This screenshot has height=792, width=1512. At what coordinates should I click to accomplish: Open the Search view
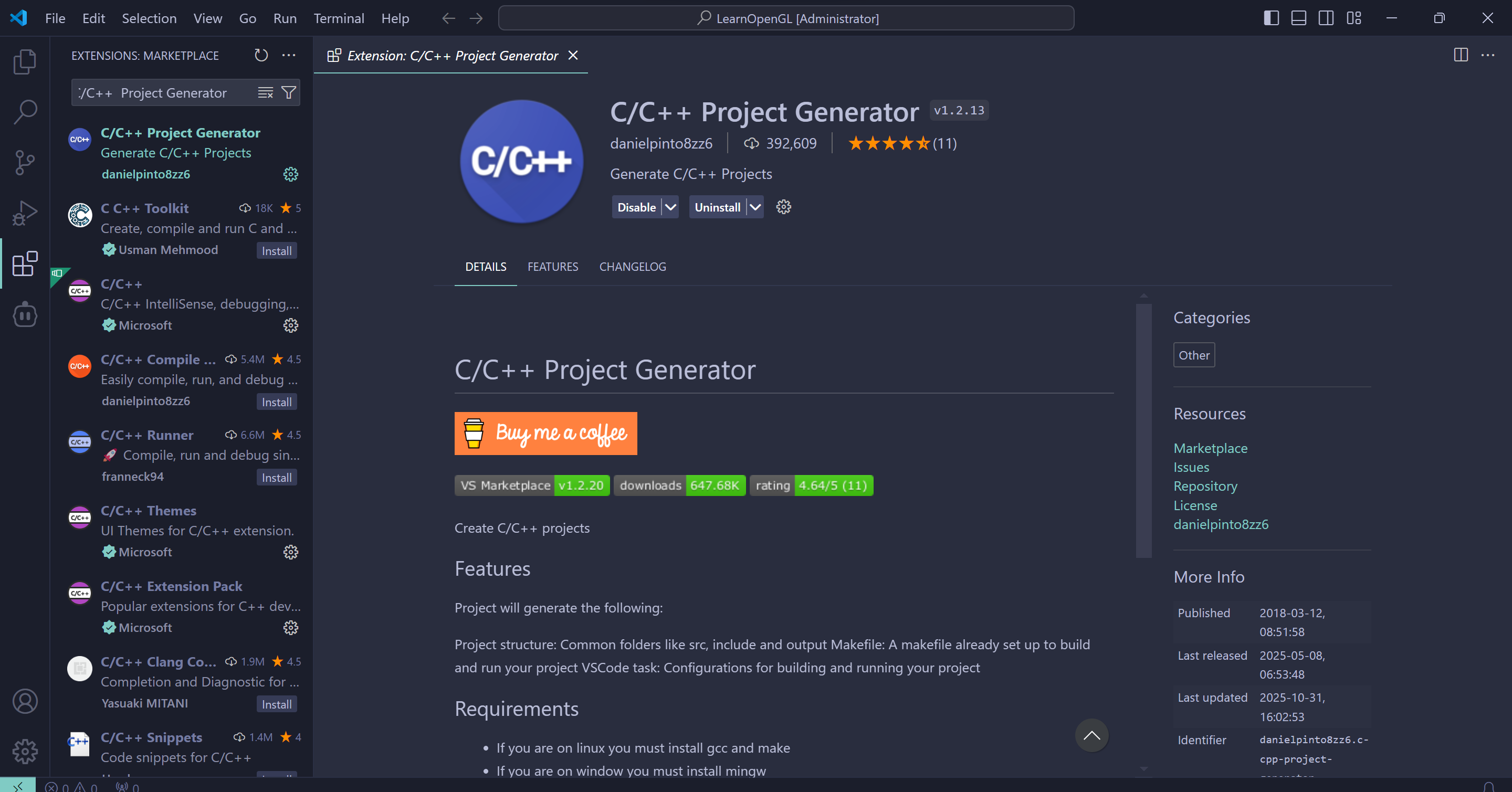click(25, 111)
